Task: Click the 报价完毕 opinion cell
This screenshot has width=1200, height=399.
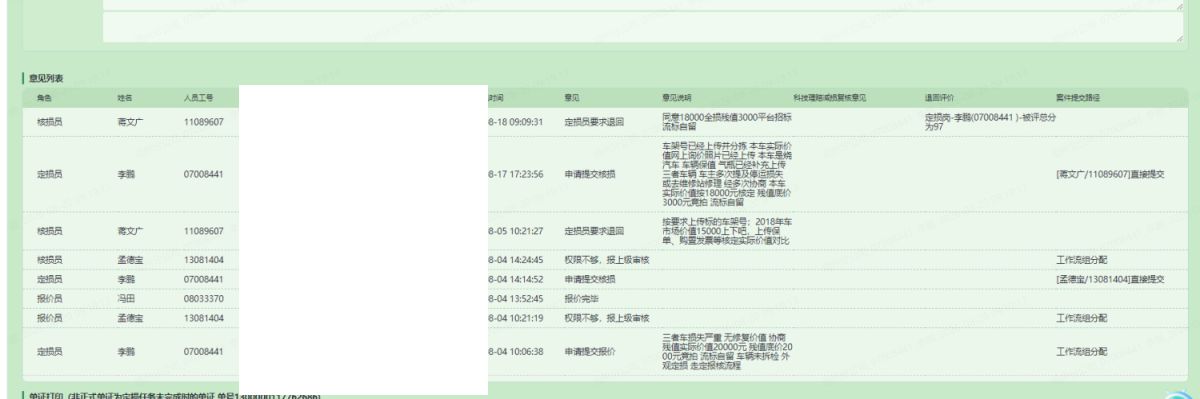Action: (x=581, y=298)
